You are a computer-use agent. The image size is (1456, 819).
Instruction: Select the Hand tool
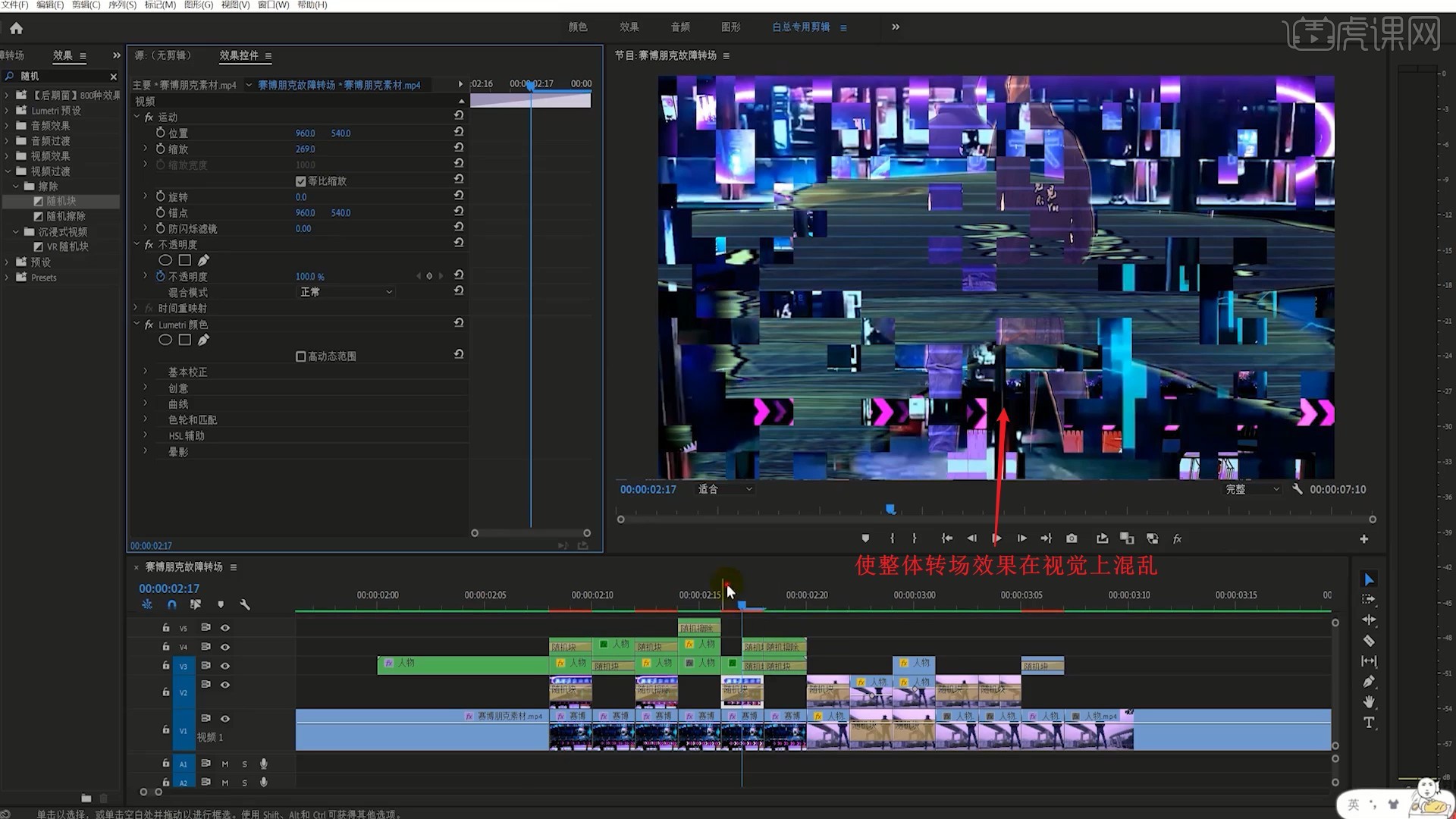1369,701
